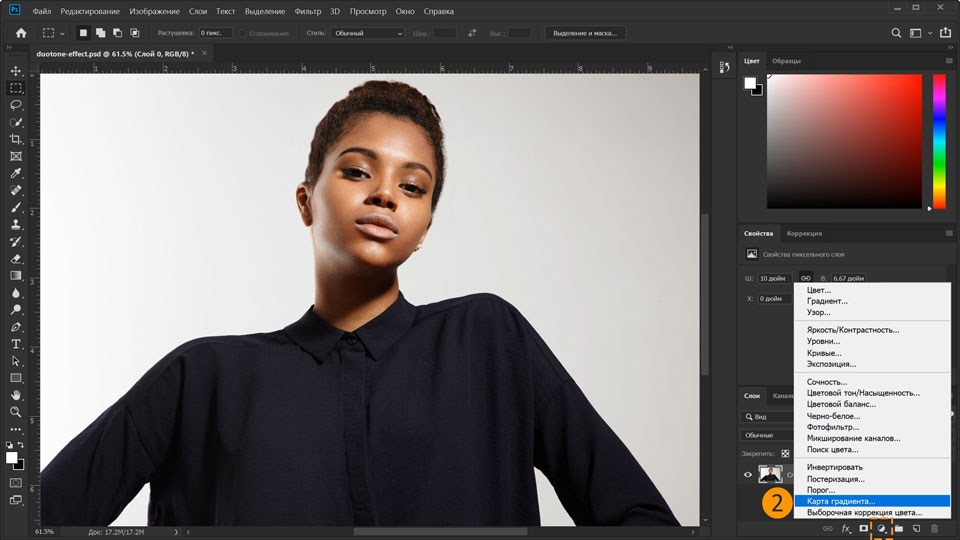Select the Crop tool
Screen dimensions: 960x540
(16, 139)
